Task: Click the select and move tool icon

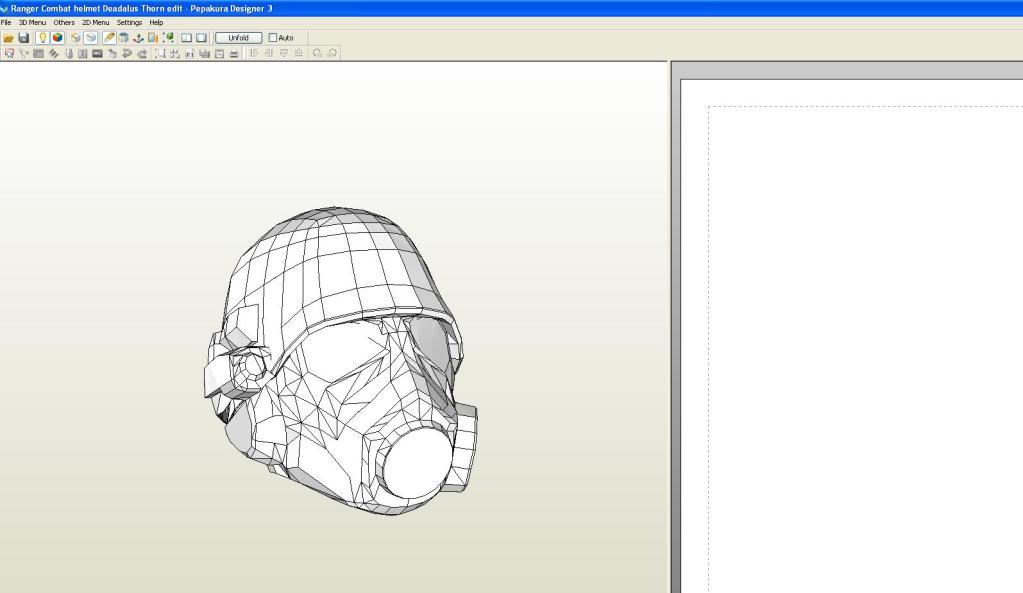Action: tap(9, 53)
